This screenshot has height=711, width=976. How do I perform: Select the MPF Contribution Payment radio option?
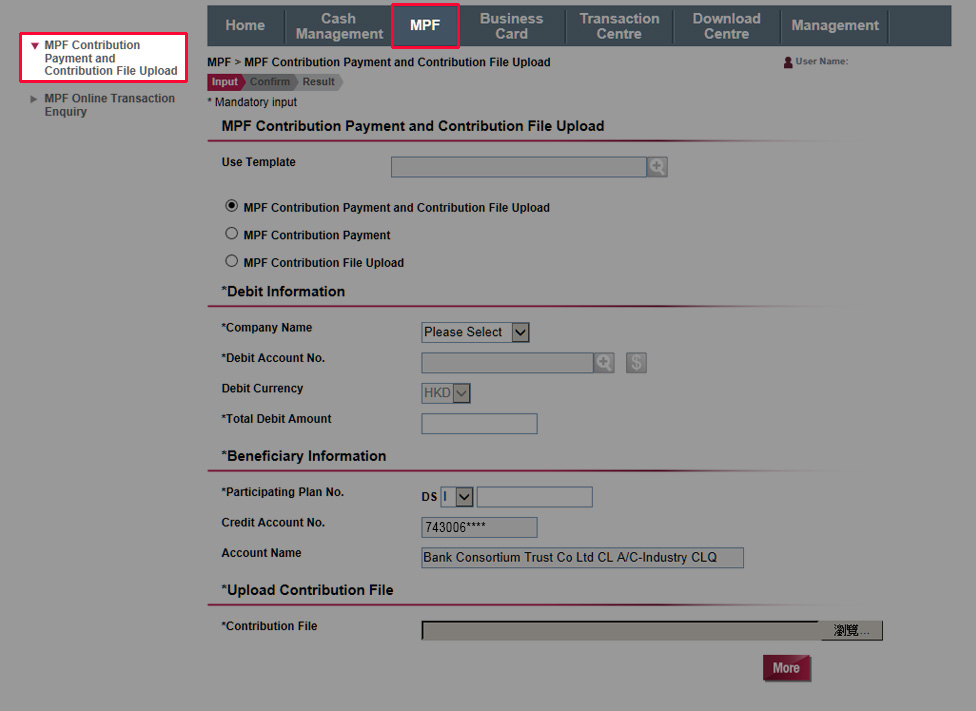point(232,233)
